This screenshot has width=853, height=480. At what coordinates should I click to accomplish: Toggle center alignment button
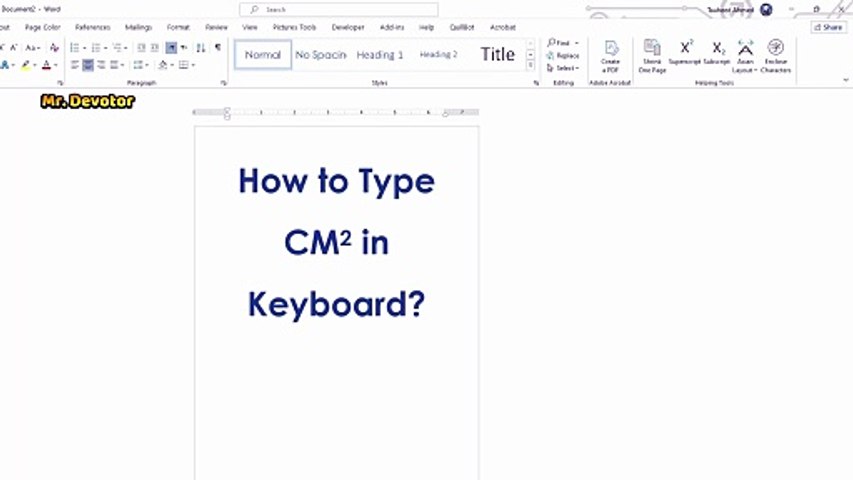(x=88, y=65)
